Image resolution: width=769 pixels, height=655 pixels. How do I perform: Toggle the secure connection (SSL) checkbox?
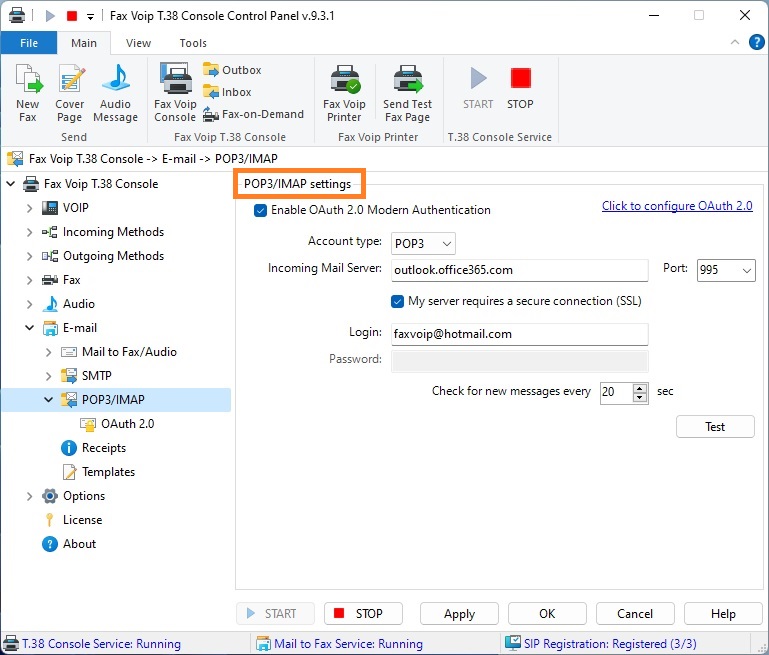click(x=397, y=301)
